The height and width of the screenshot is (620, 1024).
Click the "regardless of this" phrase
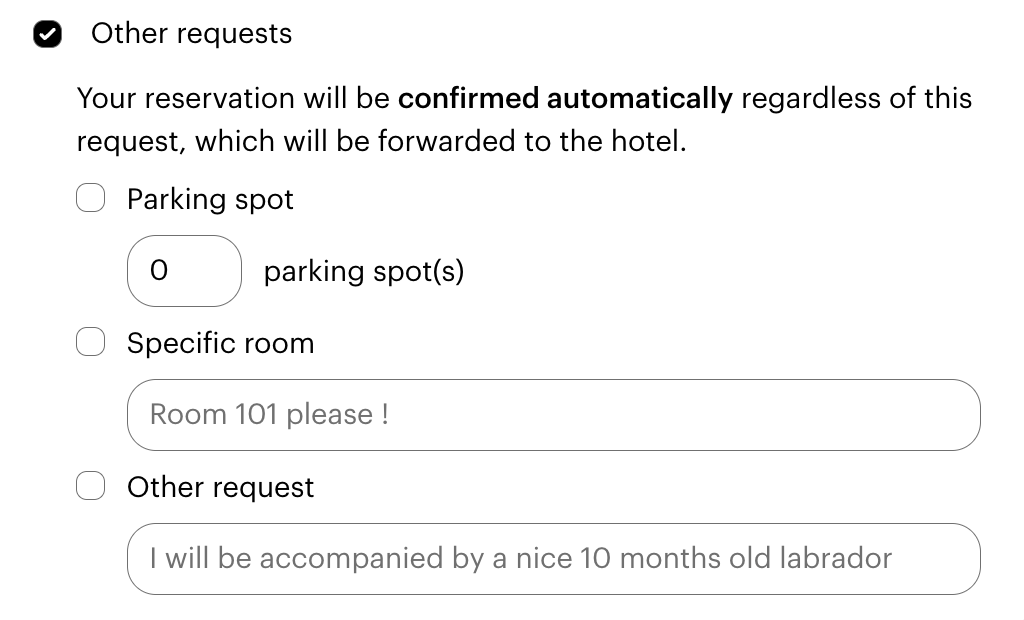pos(856,99)
